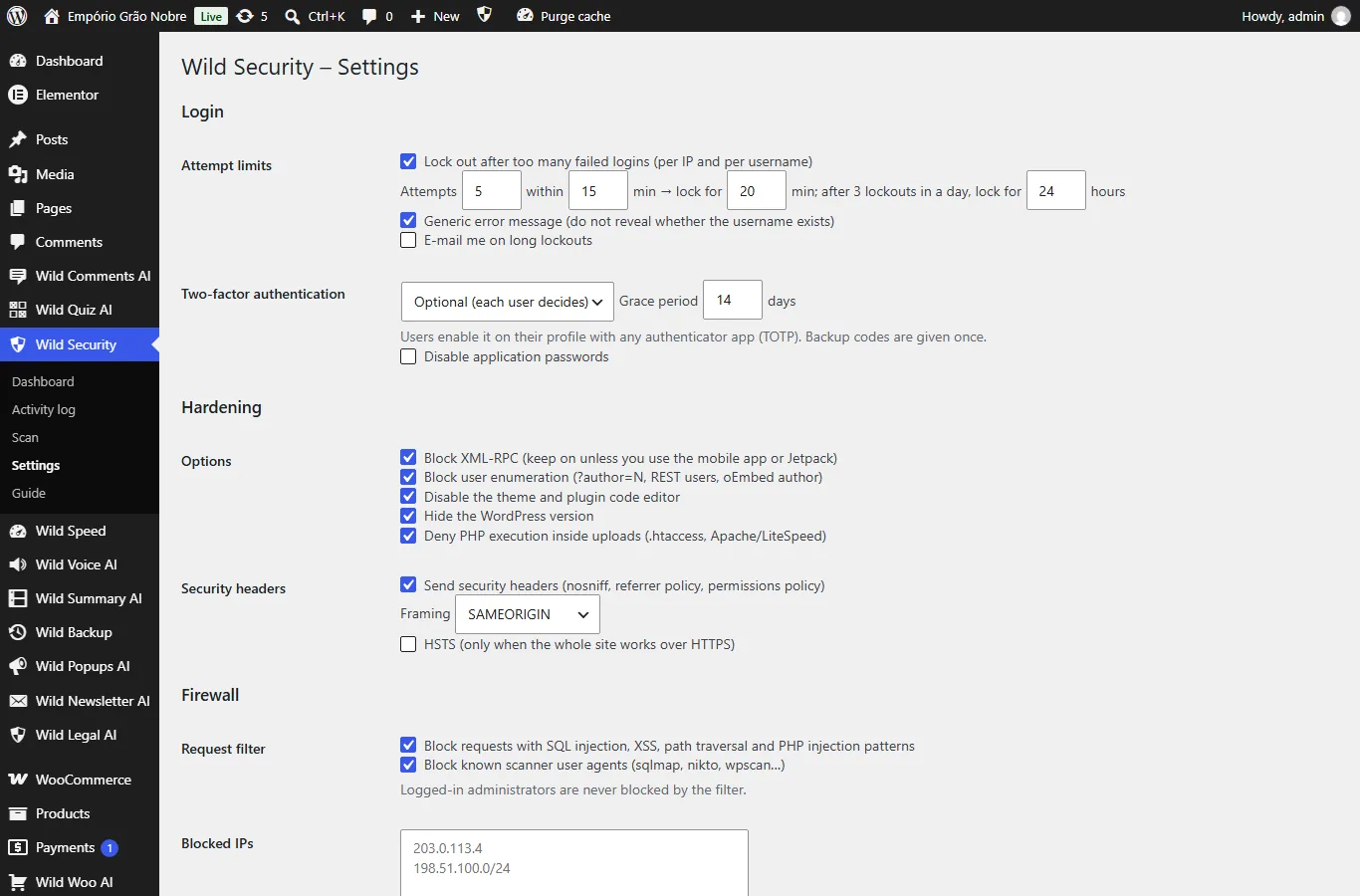
Task: Click the Wild Backup icon
Action: [x=17, y=632]
